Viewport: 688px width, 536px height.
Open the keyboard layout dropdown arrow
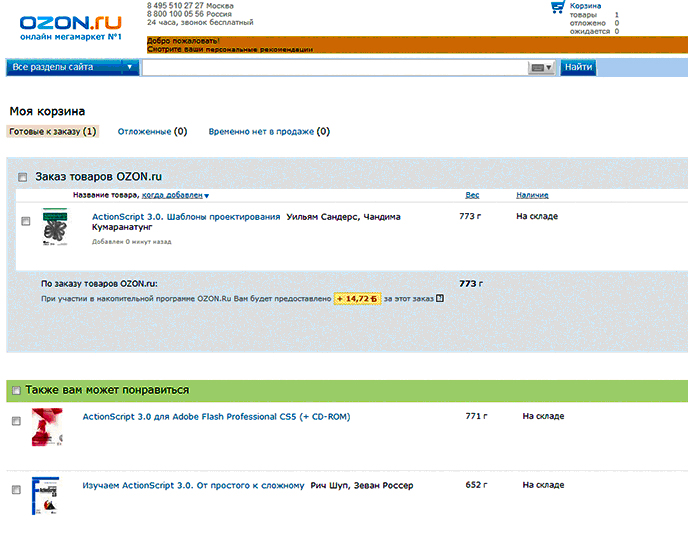(549, 68)
